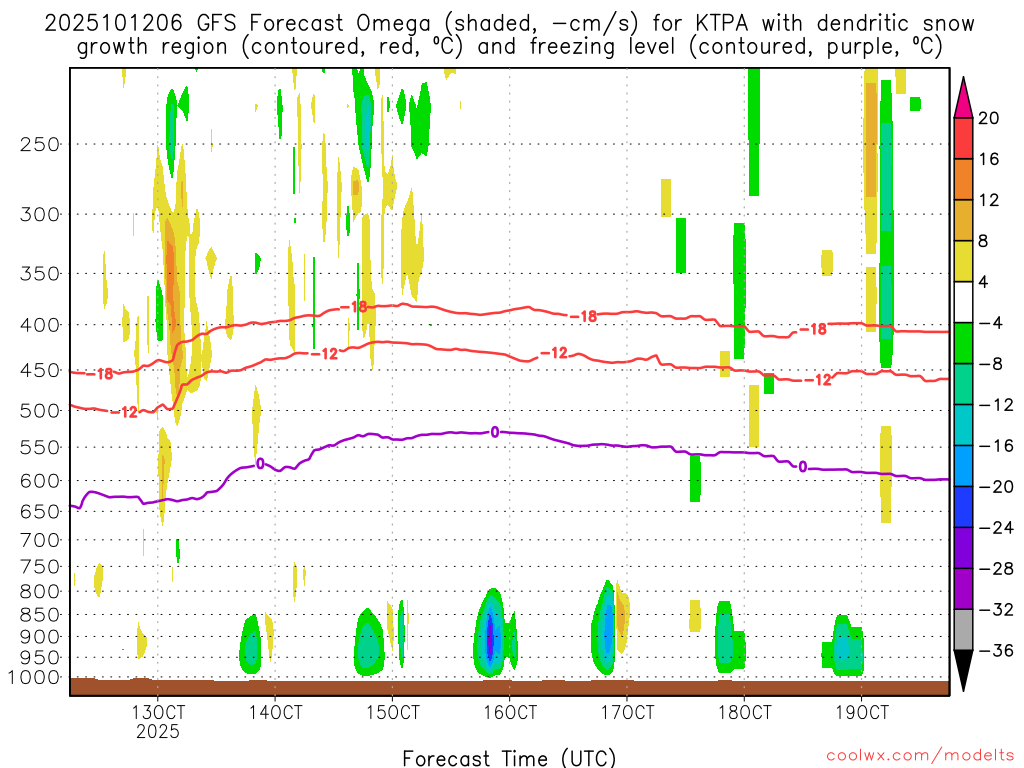
Task: Click the 800 pressure level label
Action: tap(40, 592)
